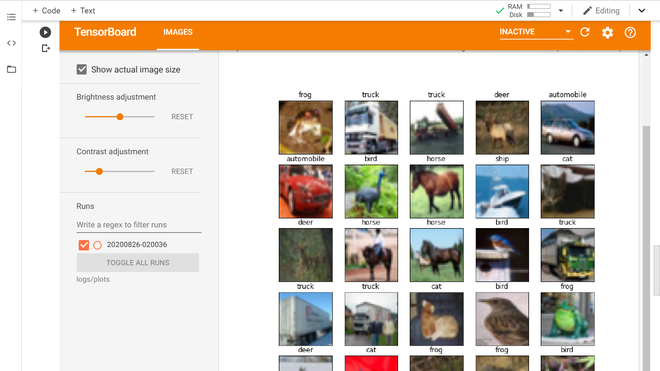This screenshot has width=660, height=371.
Task: Open the code snippets sidebar icon
Action: pos(11,43)
